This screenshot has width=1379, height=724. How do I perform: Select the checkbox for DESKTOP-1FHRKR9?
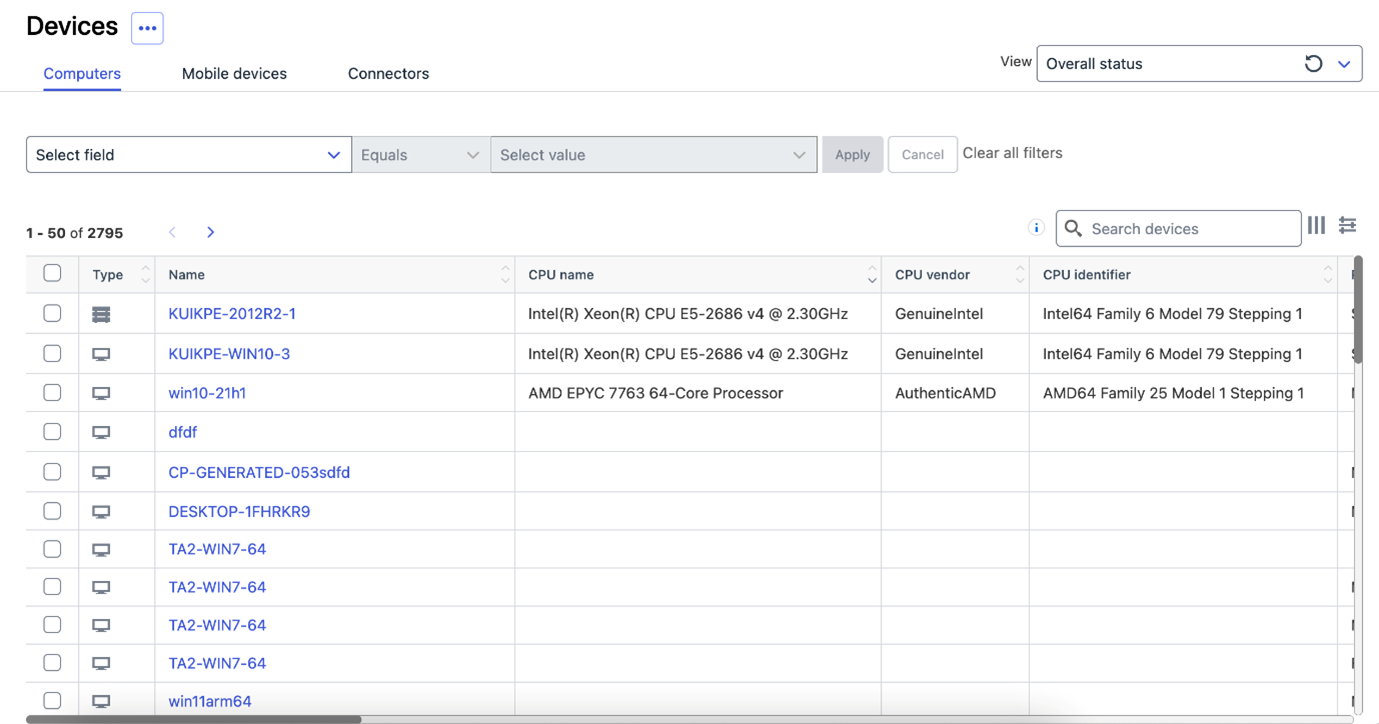click(x=52, y=511)
